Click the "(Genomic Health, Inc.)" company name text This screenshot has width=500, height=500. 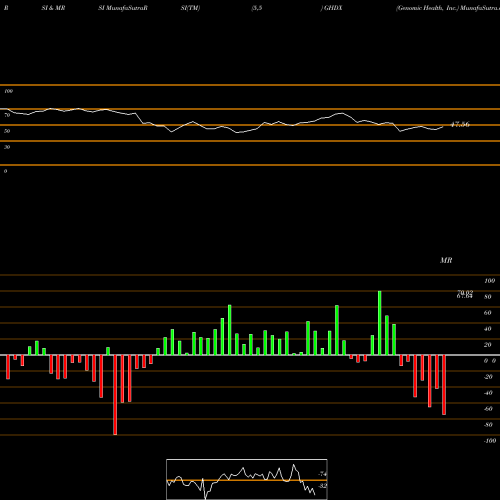tap(428, 8)
